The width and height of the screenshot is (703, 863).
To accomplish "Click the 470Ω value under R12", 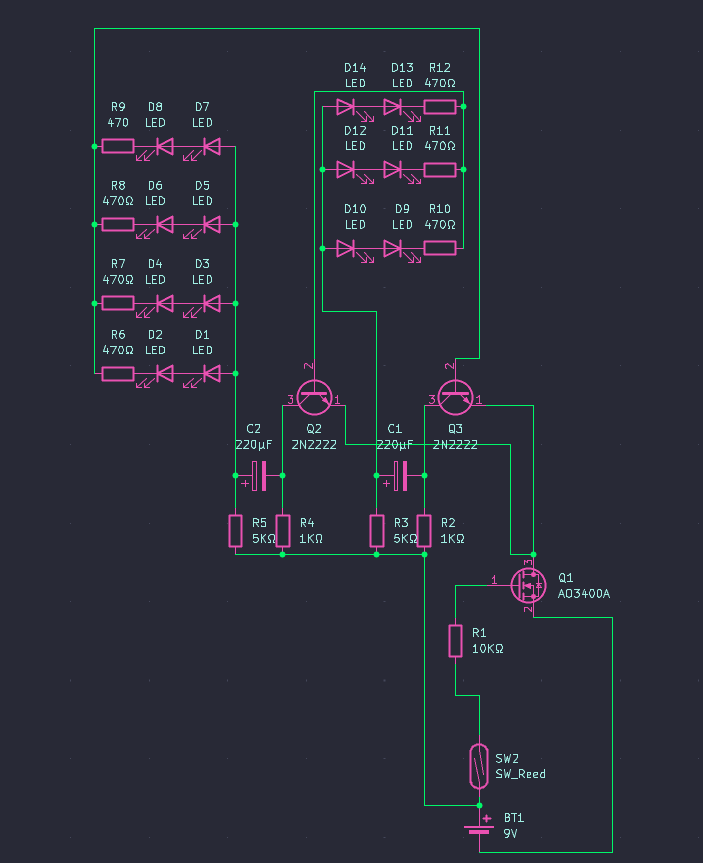I will 440,83.
